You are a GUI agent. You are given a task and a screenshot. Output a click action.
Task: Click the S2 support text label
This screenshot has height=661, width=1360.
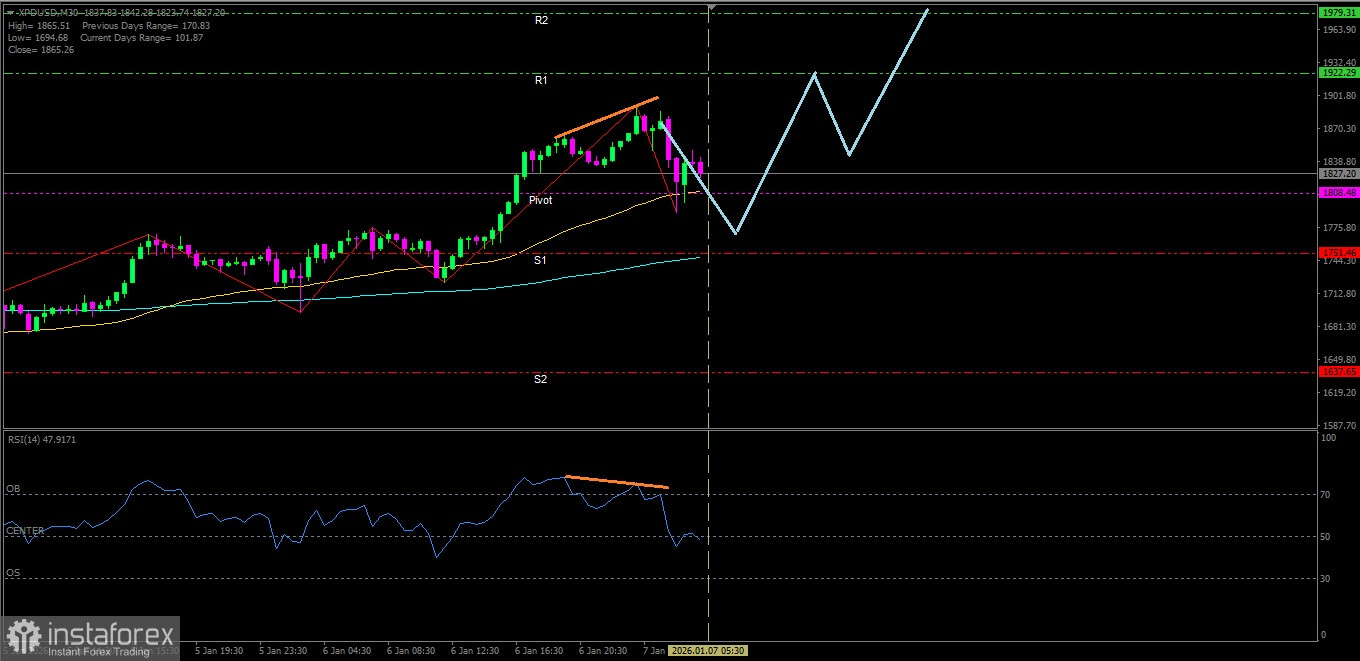540,380
